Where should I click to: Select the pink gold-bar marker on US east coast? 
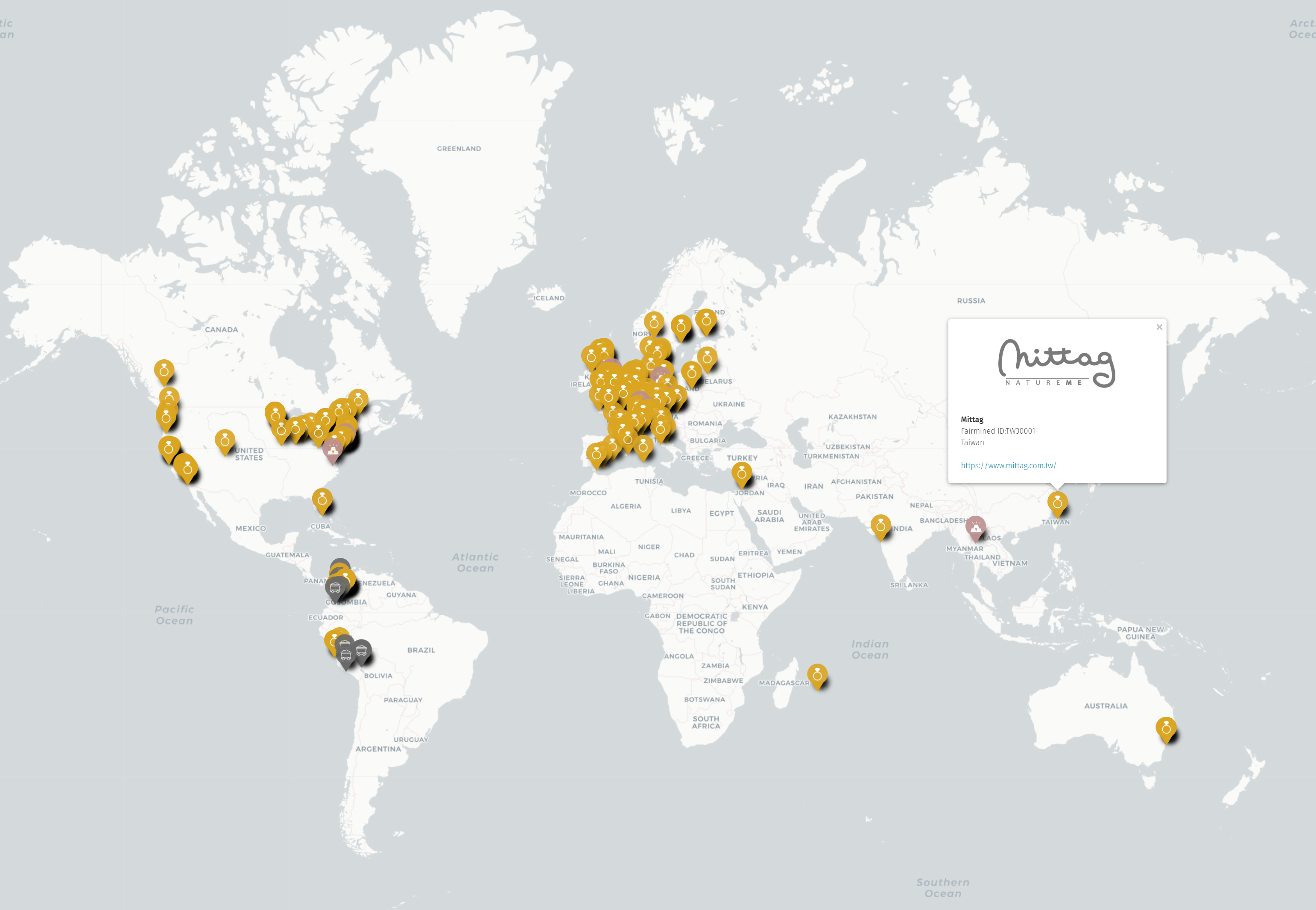(333, 450)
